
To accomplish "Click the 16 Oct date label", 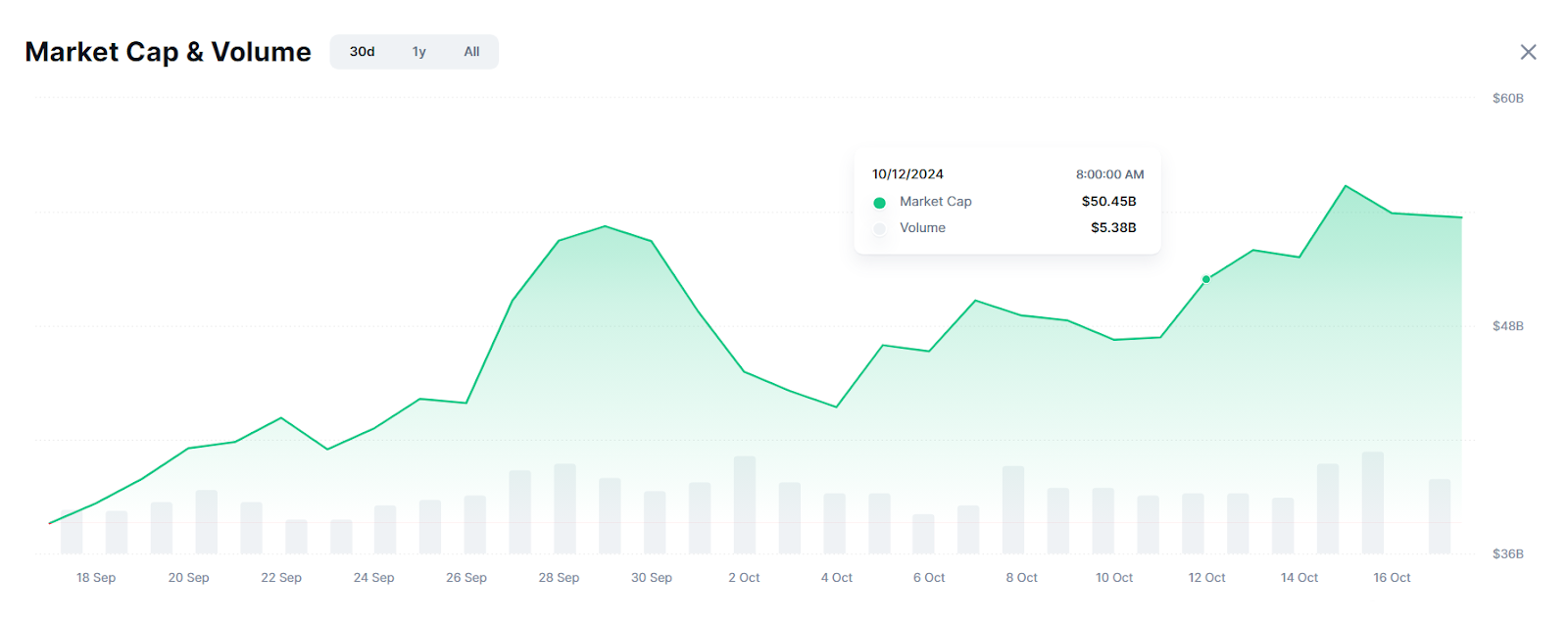I will 1392,578.
